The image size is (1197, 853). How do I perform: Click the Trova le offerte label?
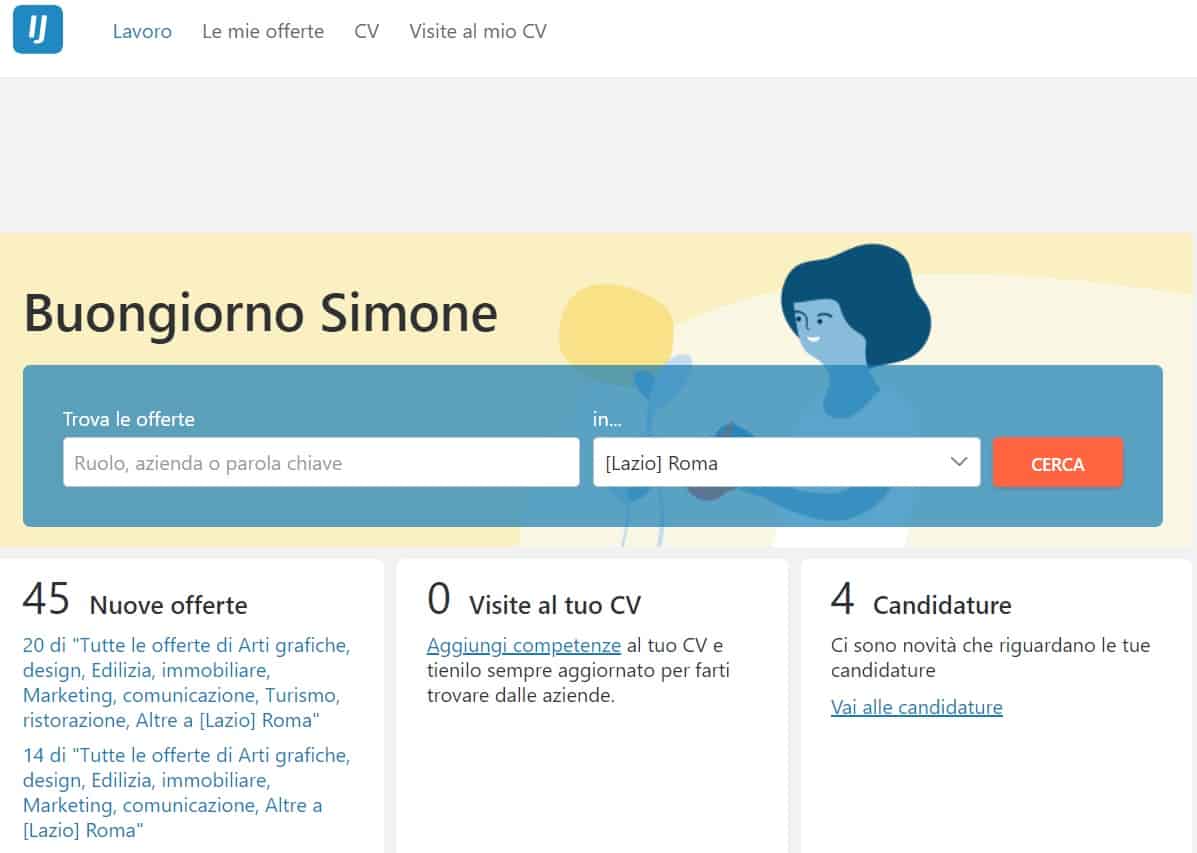point(128,419)
